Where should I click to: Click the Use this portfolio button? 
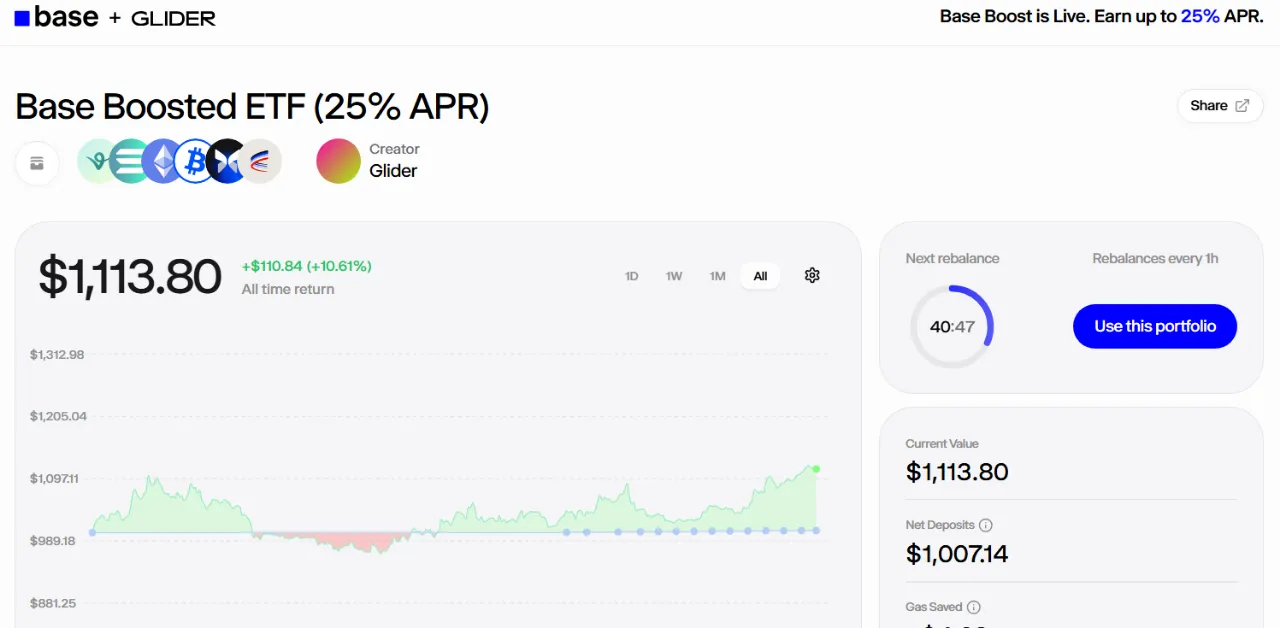pos(1155,326)
